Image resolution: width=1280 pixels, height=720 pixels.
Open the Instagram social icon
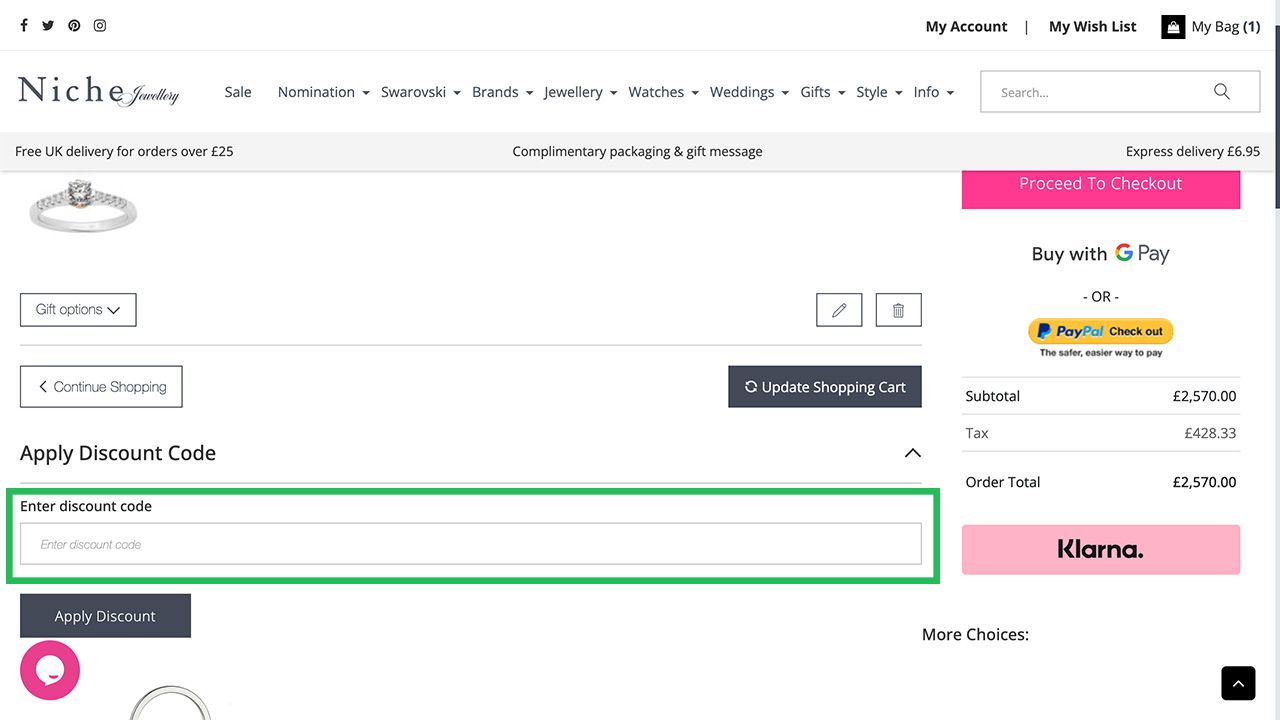click(100, 26)
